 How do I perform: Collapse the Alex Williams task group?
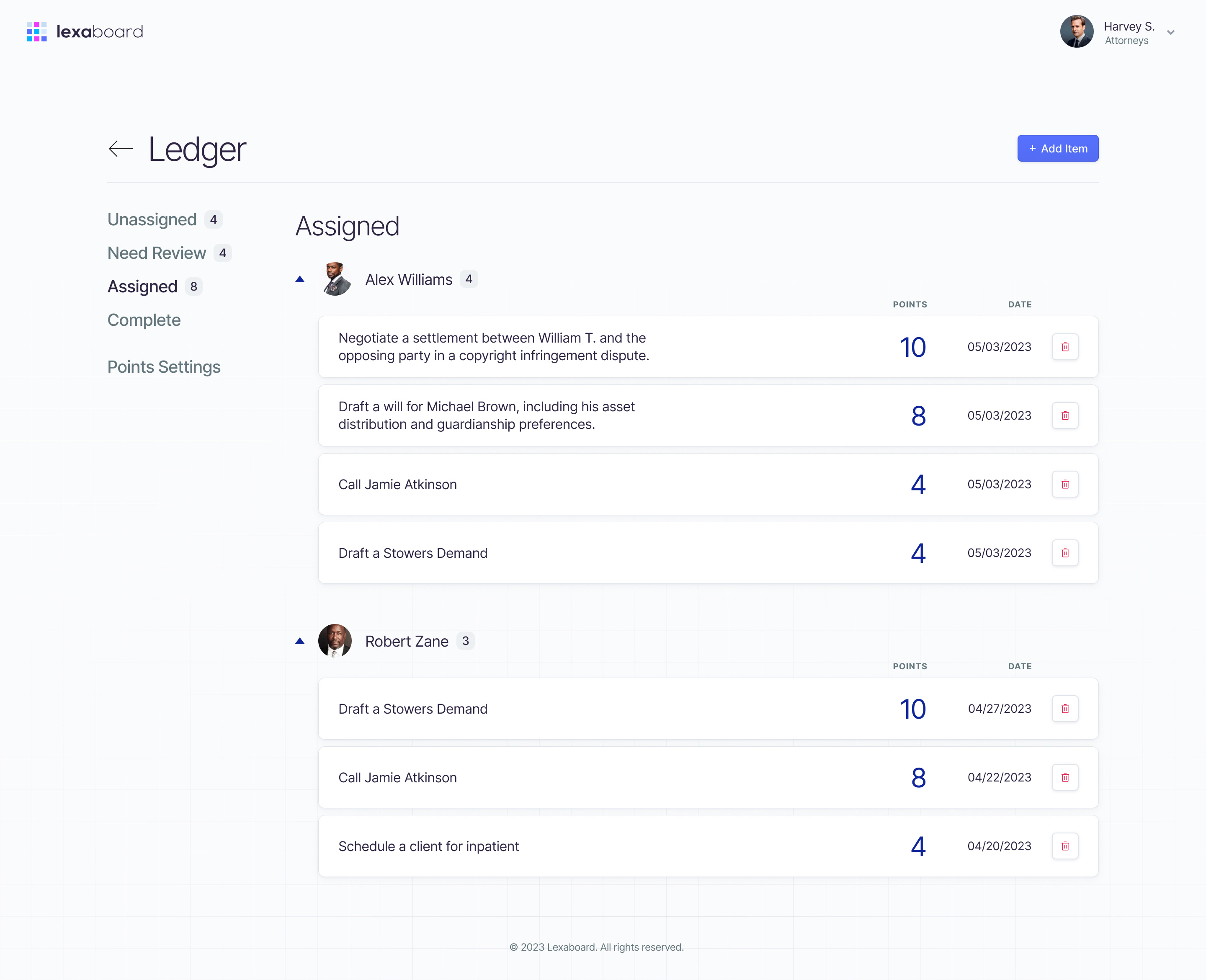point(300,279)
